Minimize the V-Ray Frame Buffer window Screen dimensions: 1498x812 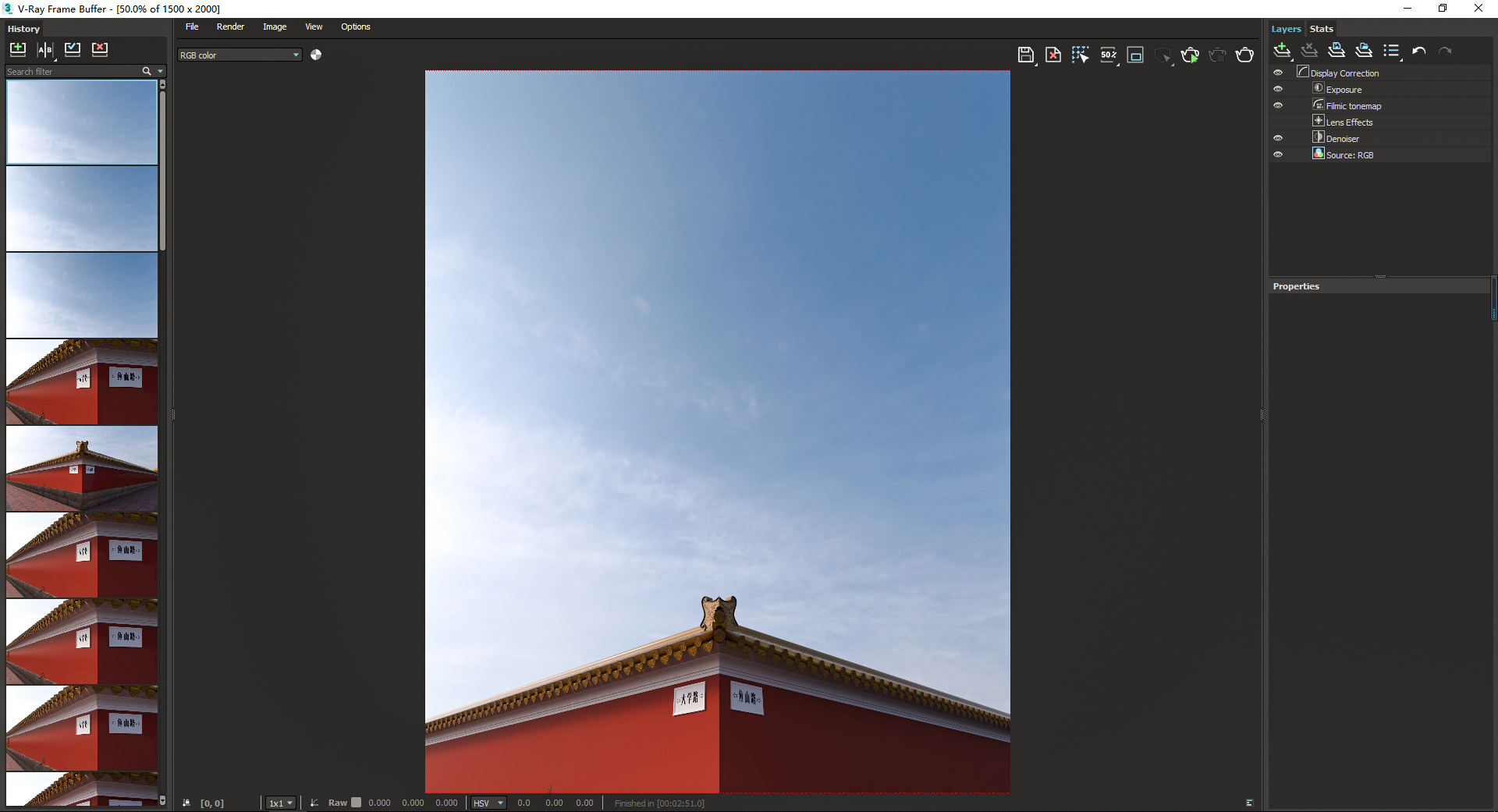[x=1407, y=9]
